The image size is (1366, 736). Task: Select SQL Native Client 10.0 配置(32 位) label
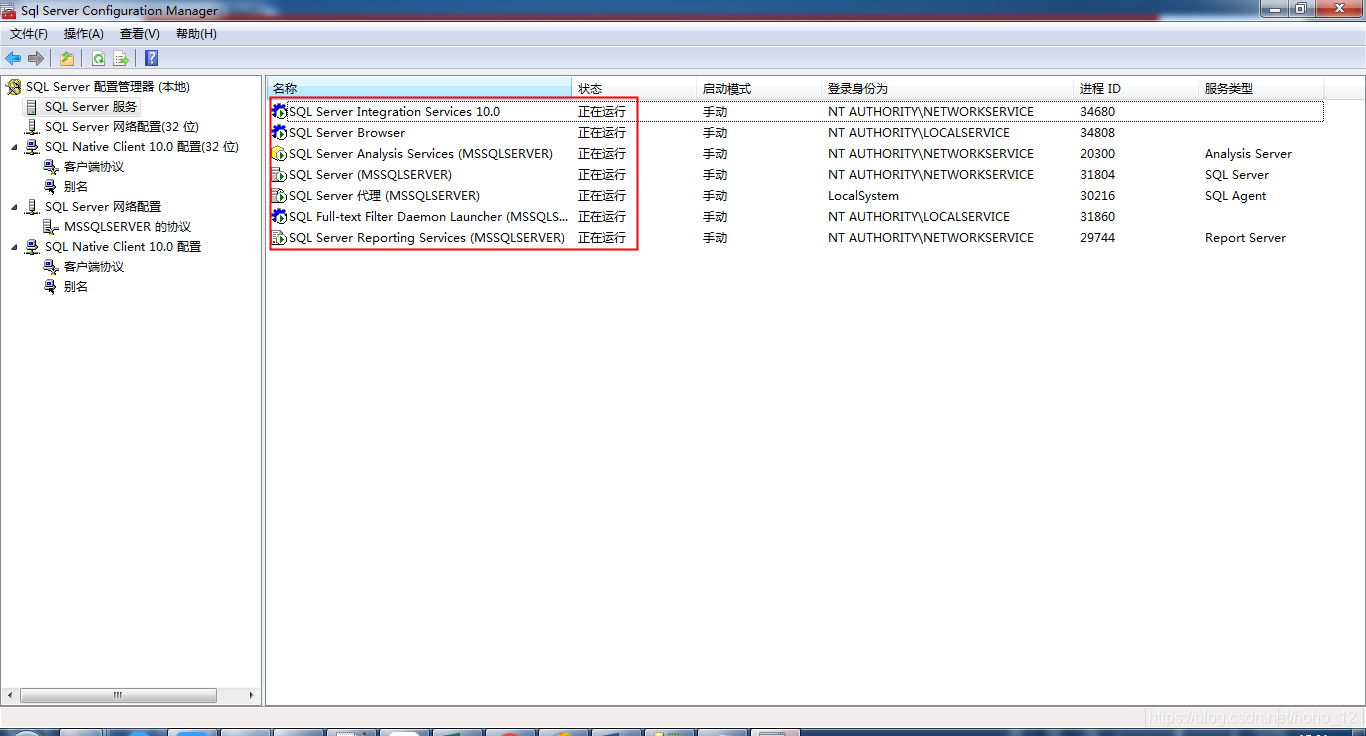click(x=142, y=147)
